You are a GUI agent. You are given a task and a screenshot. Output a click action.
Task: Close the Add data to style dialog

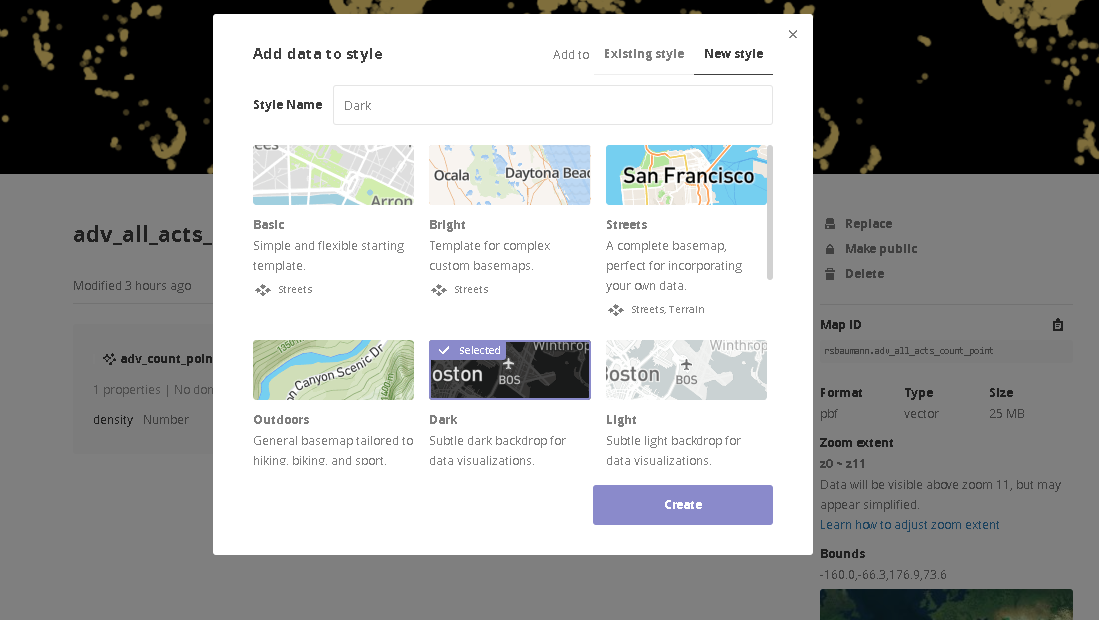tap(793, 34)
